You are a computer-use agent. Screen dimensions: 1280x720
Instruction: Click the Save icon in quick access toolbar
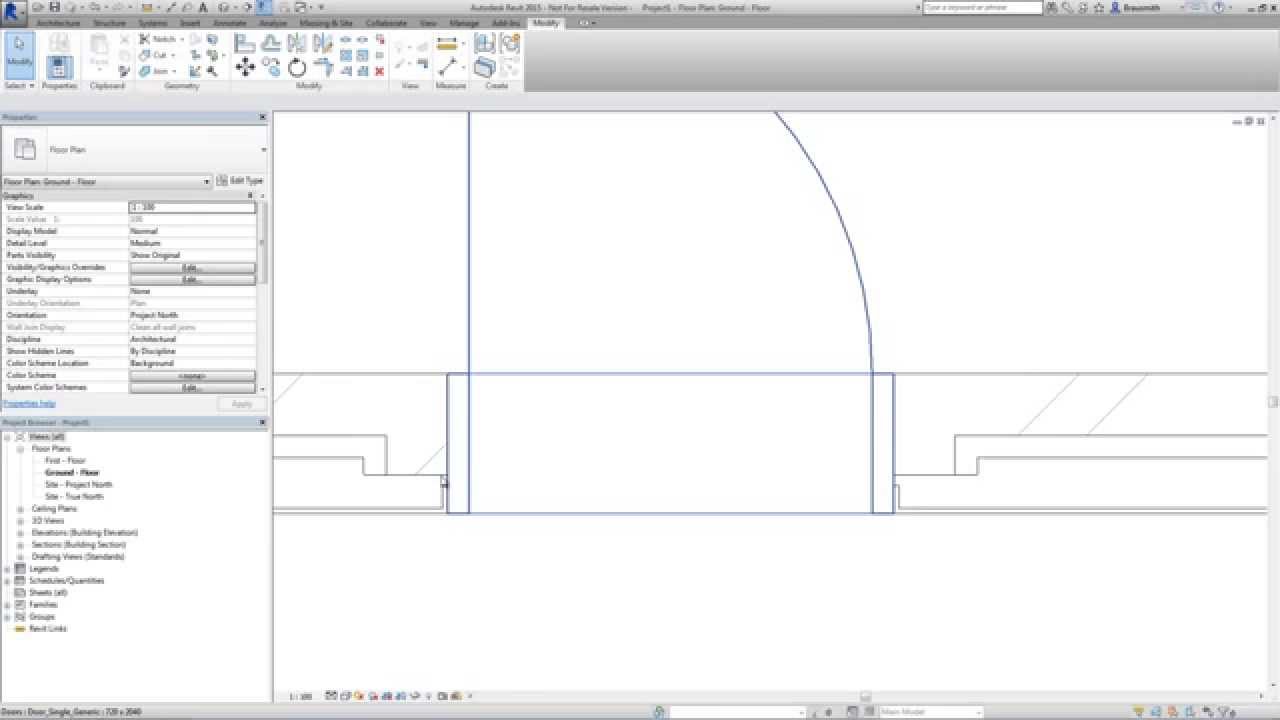55,7
